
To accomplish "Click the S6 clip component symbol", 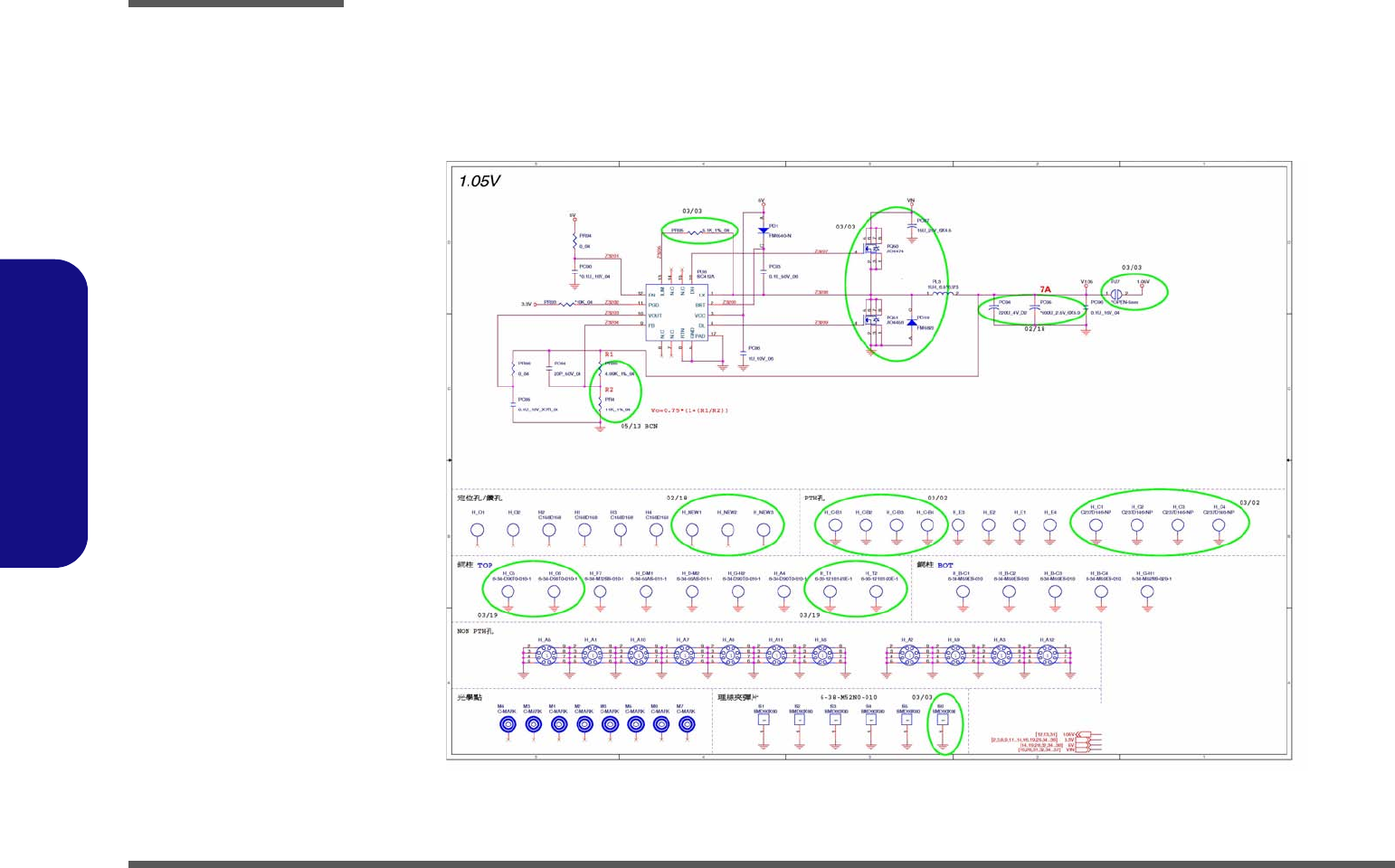I will coord(942,720).
